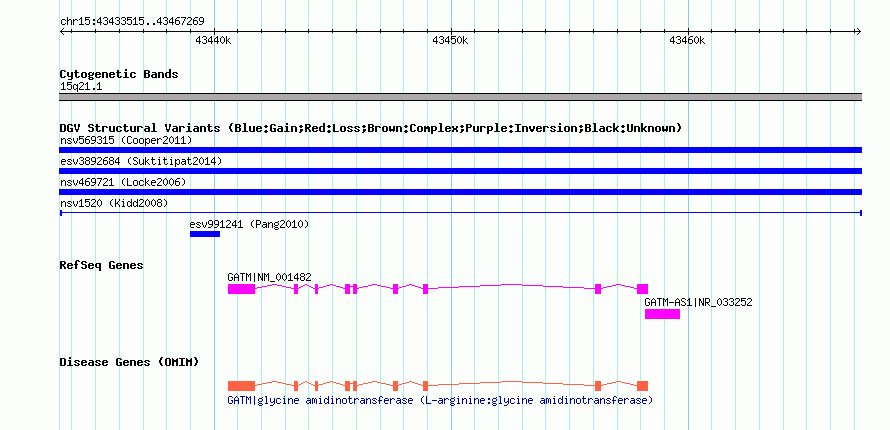Open the esv991241 (Pang2010) variant label

(249, 224)
